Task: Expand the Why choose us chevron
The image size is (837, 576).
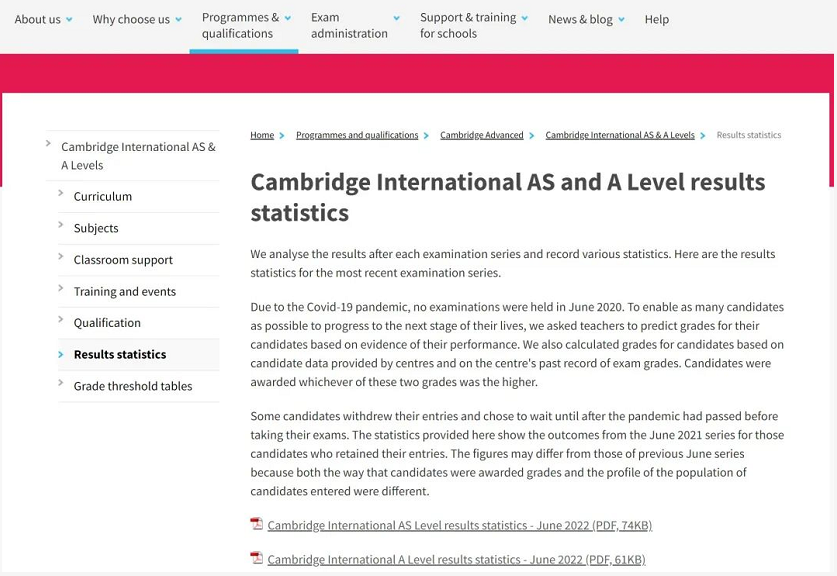Action: (178, 20)
